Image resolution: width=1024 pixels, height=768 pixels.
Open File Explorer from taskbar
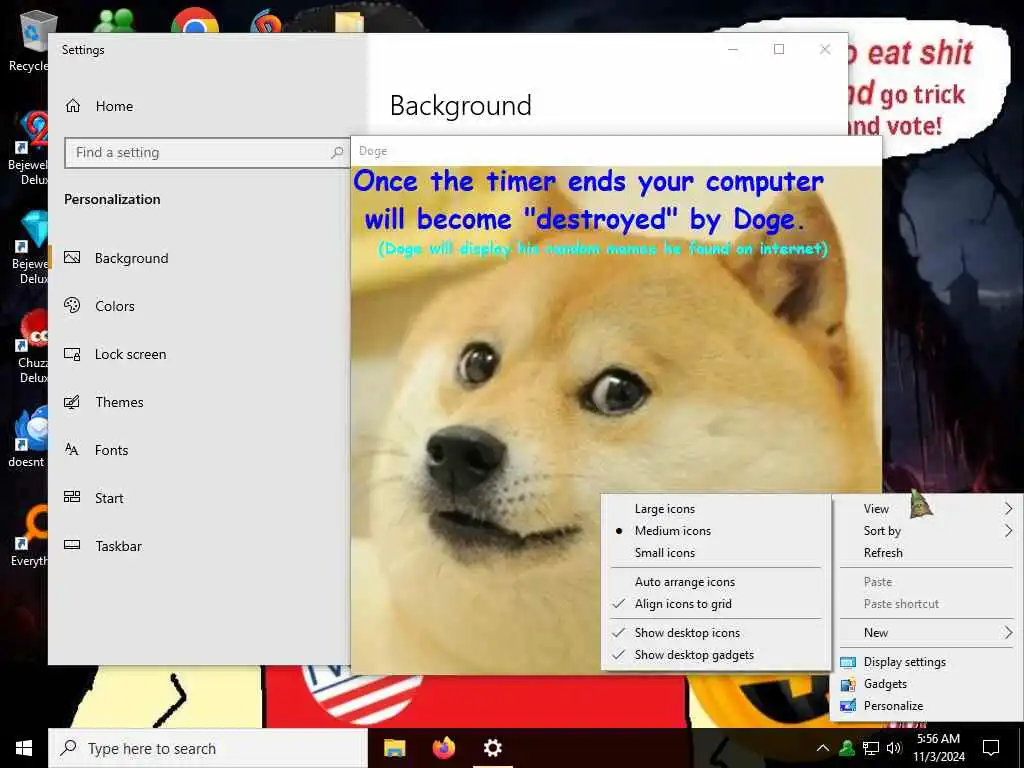pyautogui.click(x=394, y=748)
